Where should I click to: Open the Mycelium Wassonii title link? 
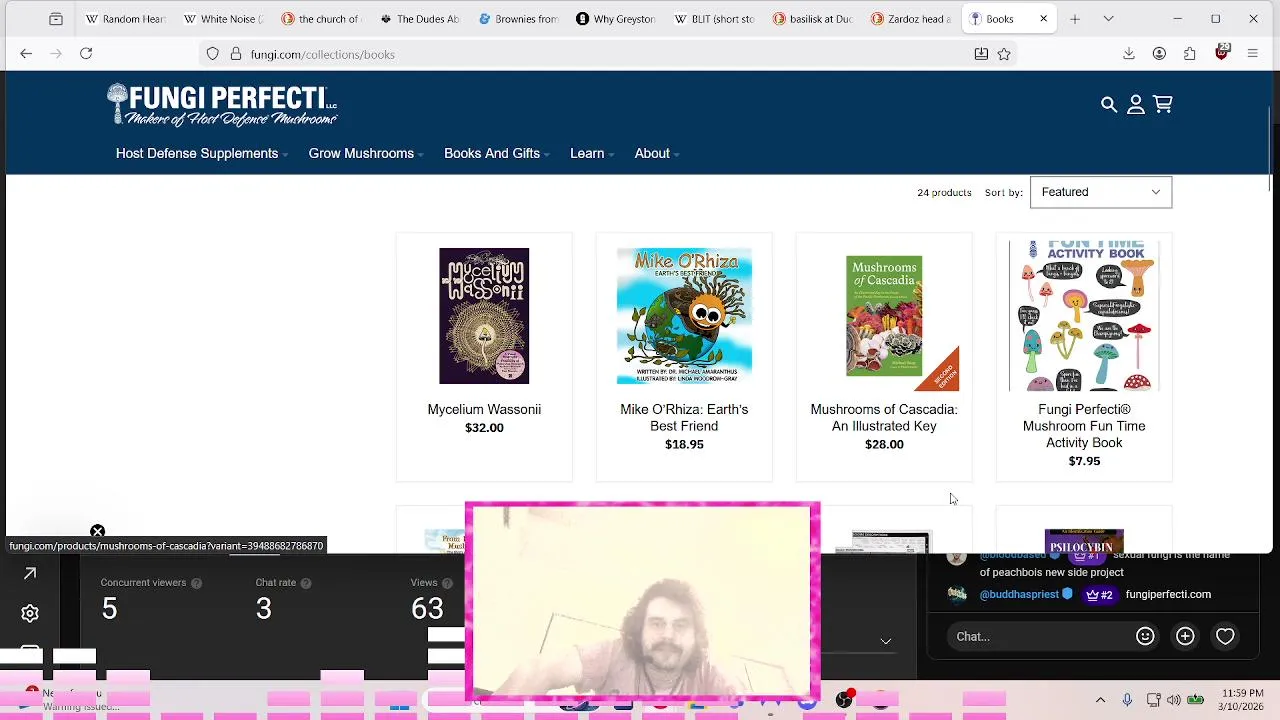(x=484, y=409)
